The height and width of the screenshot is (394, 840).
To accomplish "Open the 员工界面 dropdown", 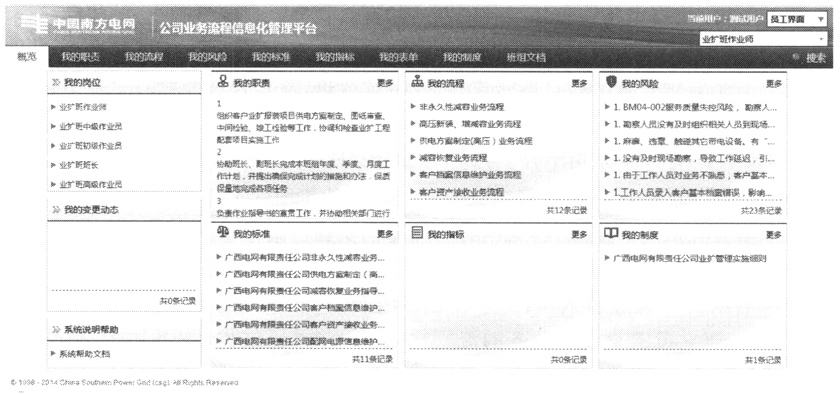I will click(x=797, y=19).
